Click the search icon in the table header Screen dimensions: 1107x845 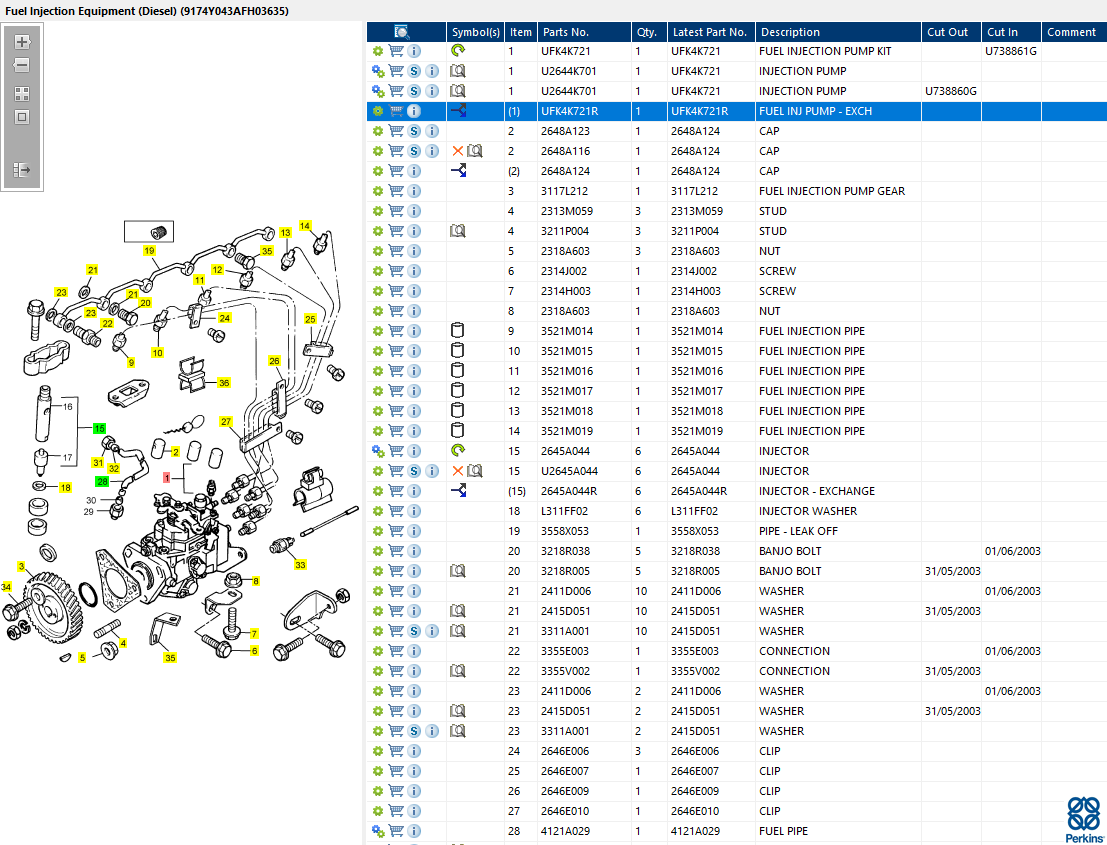click(402, 32)
